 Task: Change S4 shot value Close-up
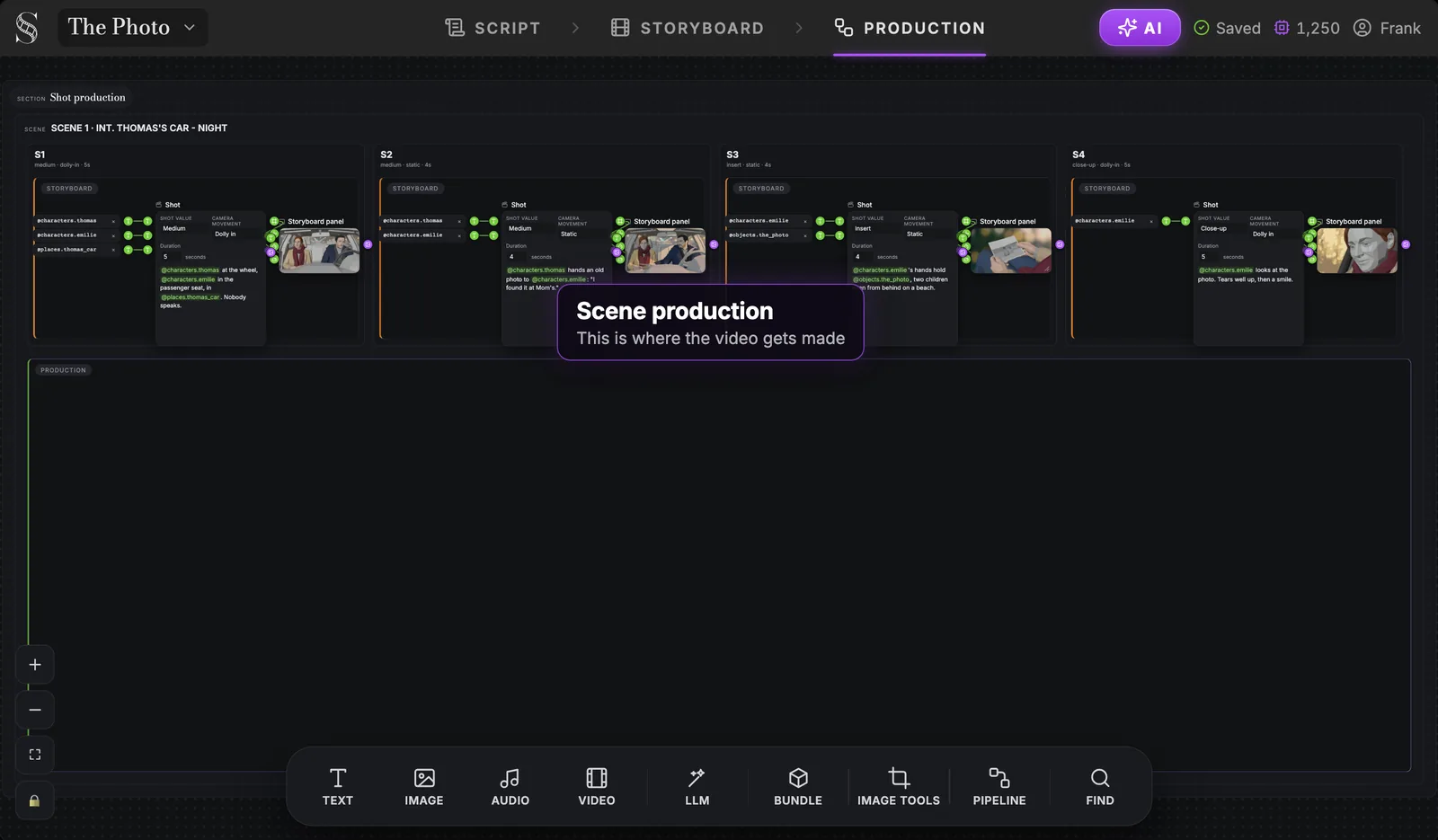1221,229
